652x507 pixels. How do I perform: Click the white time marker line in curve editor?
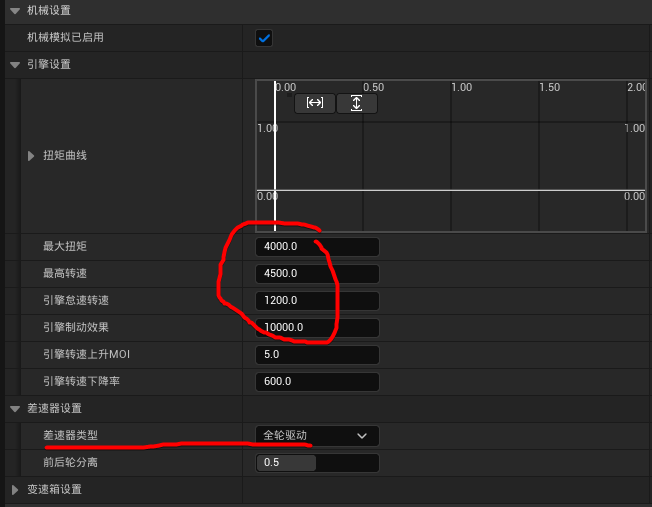(x=275, y=156)
